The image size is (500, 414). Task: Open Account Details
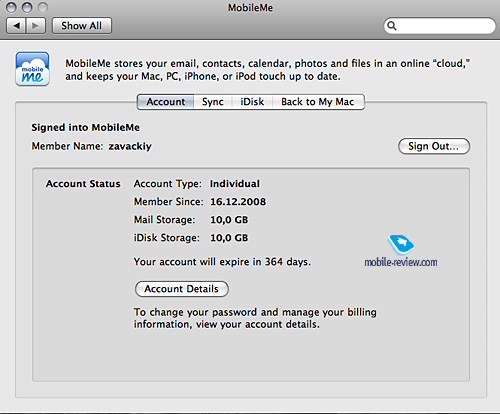pyautogui.click(x=182, y=289)
